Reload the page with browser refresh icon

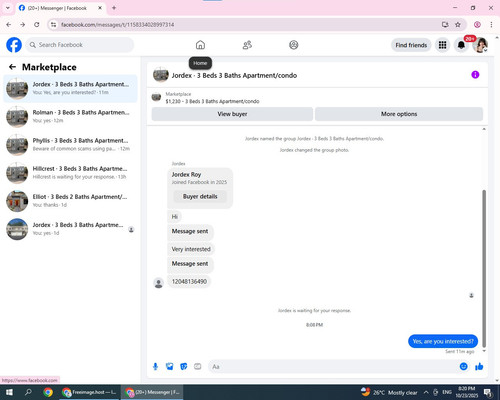(37, 25)
